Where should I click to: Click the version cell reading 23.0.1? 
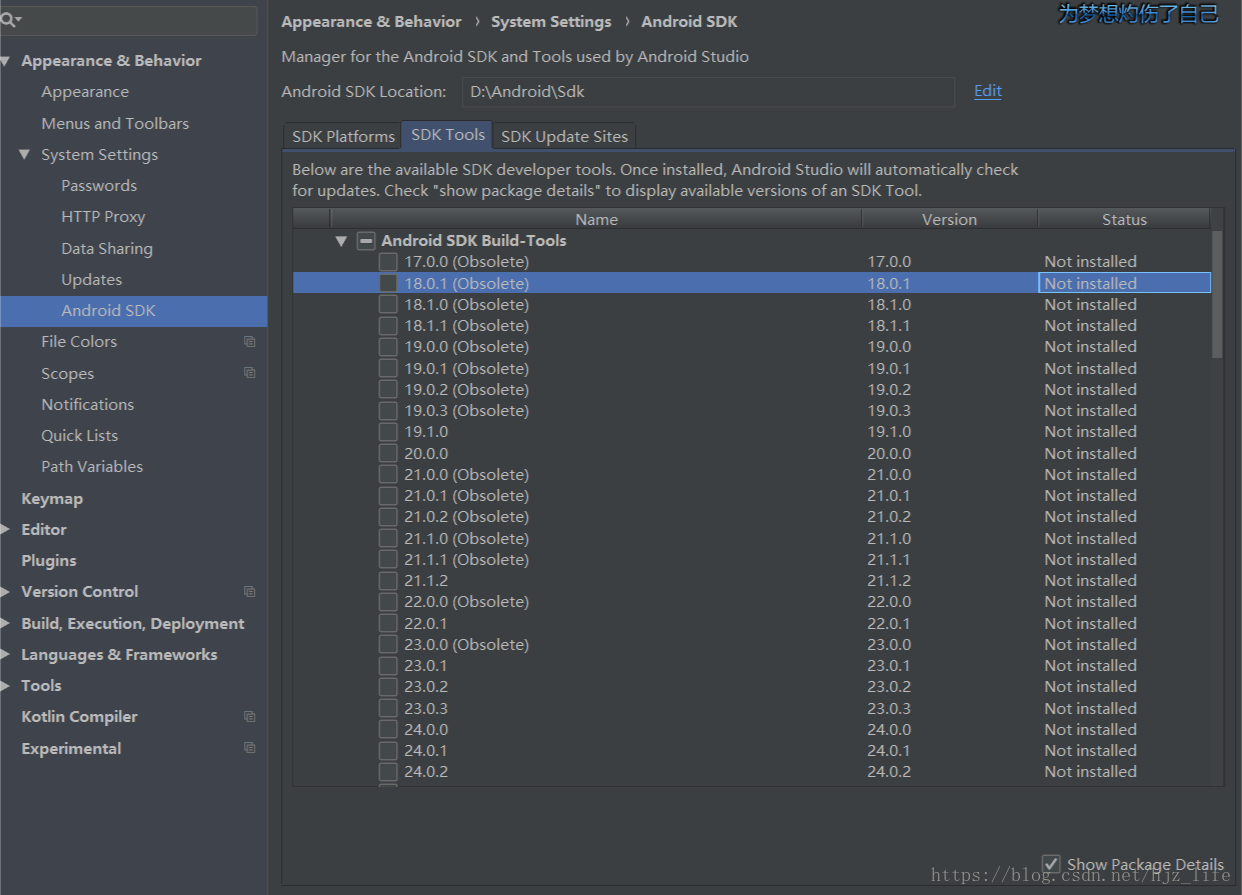(x=889, y=666)
